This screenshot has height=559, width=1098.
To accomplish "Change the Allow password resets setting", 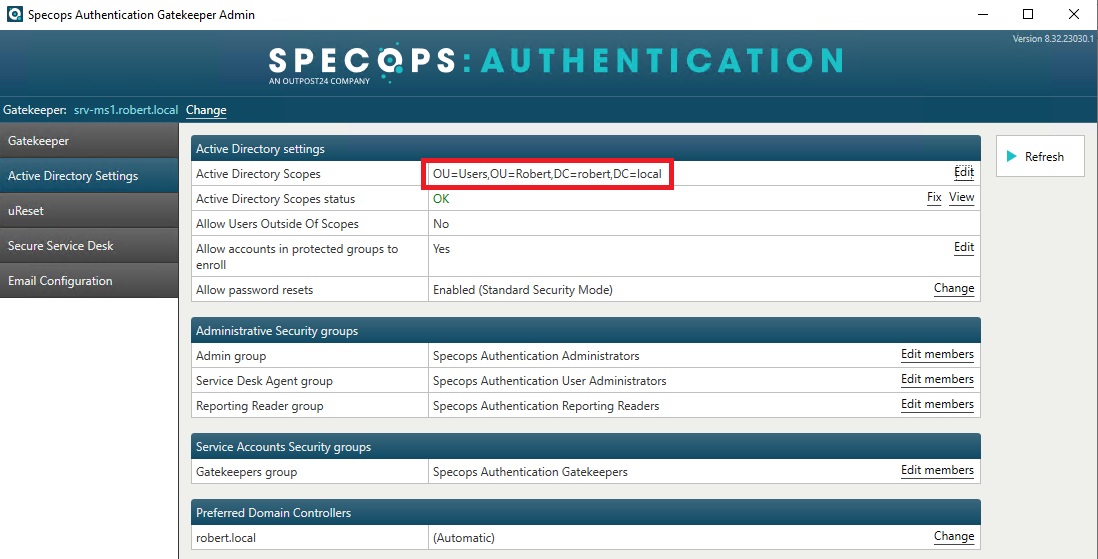I will (x=954, y=288).
